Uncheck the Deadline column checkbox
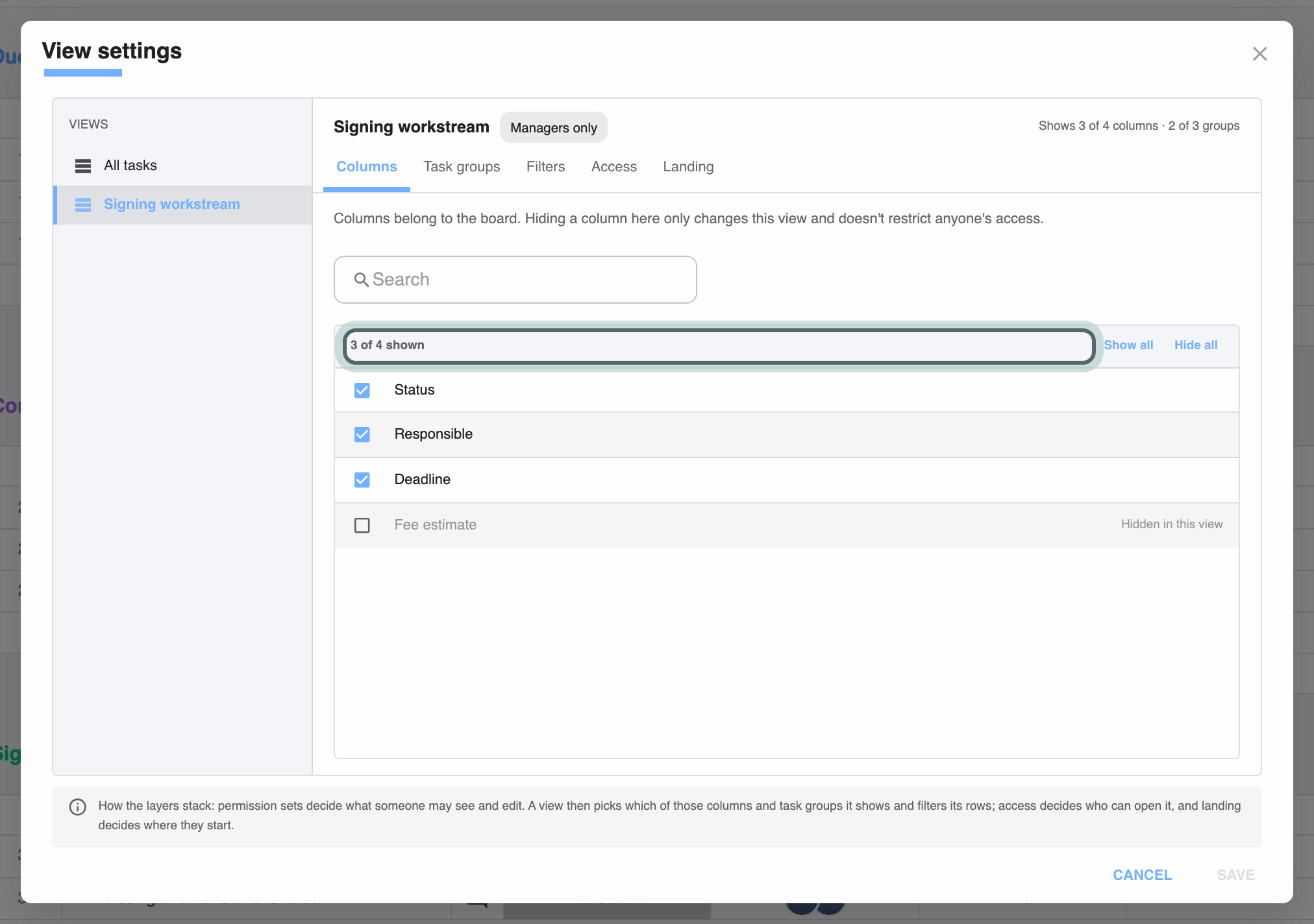Screen dimensions: 1314x924 [x=362, y=480]
